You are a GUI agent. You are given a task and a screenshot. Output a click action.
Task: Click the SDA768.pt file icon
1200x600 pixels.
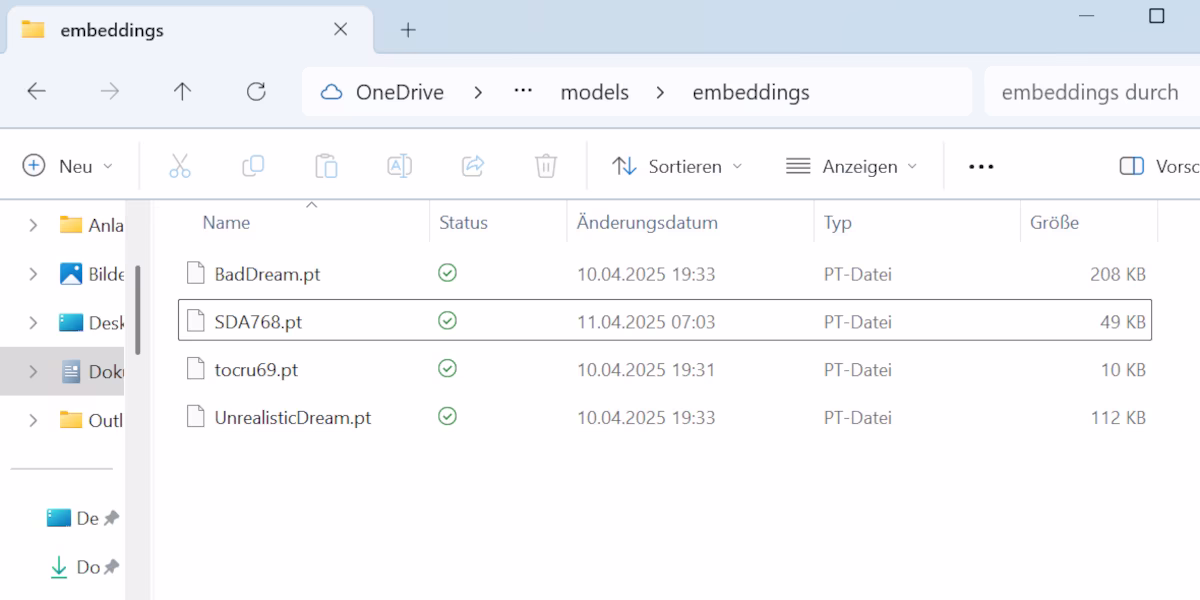point(196,321)
